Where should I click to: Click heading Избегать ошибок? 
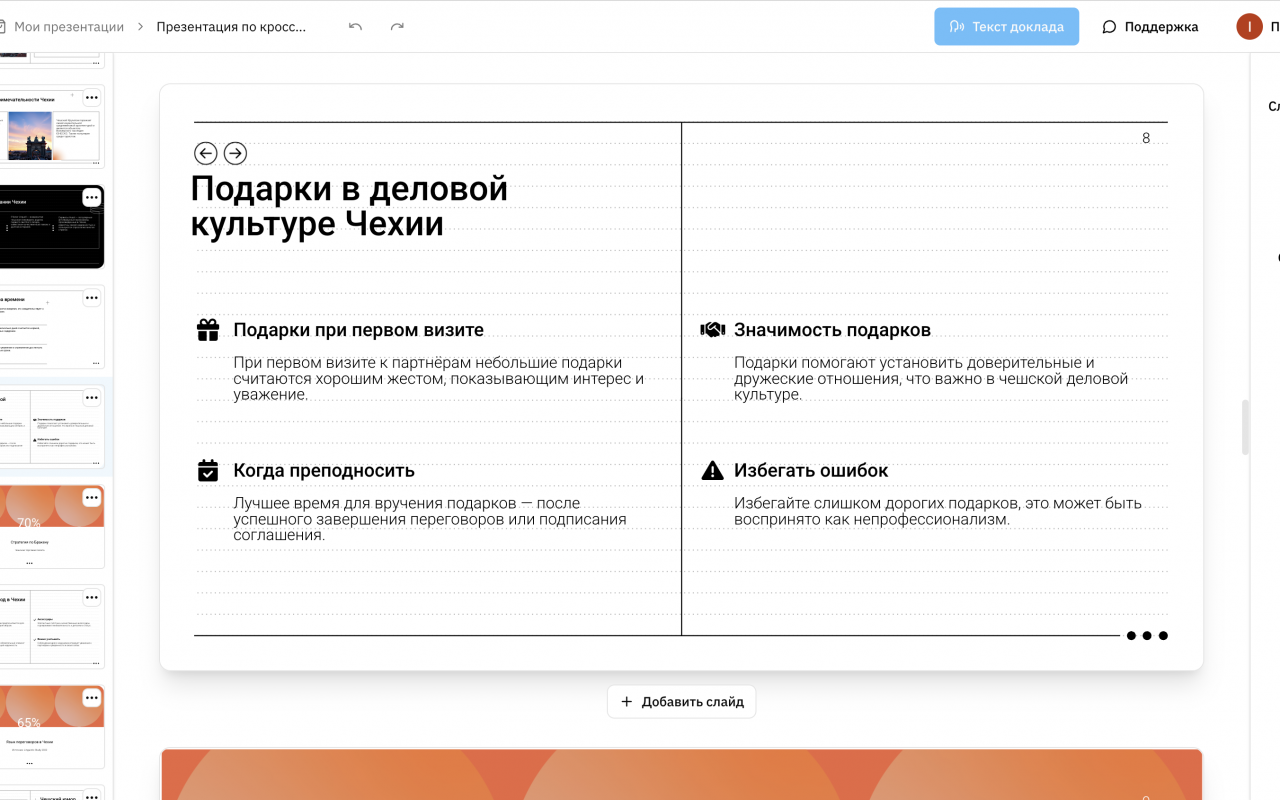[x=811, y=470]
